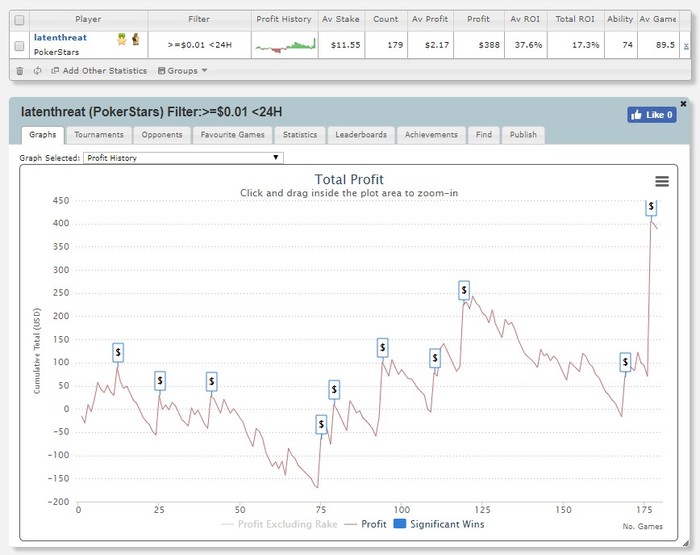This screenshot has width=700, height=555.
Task: Sort by the Av ROI column header
Action: tap(525, 19)
